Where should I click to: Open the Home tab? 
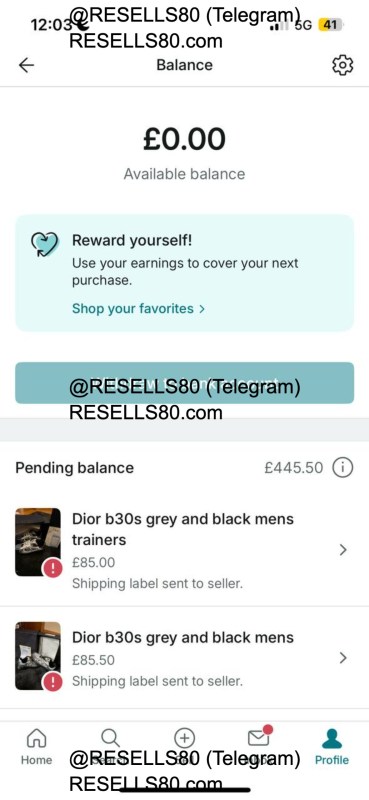[x=36, y=747]
